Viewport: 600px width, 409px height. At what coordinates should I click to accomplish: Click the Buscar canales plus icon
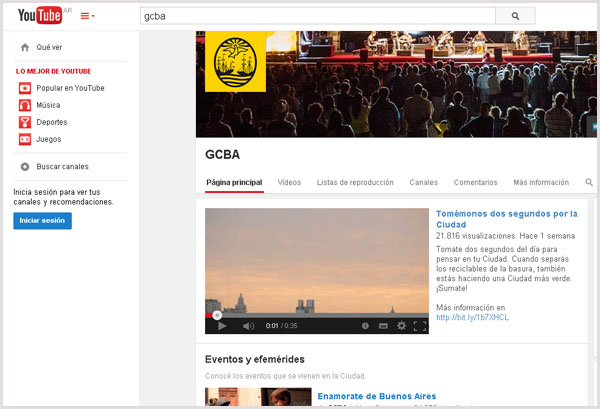[x=25, y=167]
